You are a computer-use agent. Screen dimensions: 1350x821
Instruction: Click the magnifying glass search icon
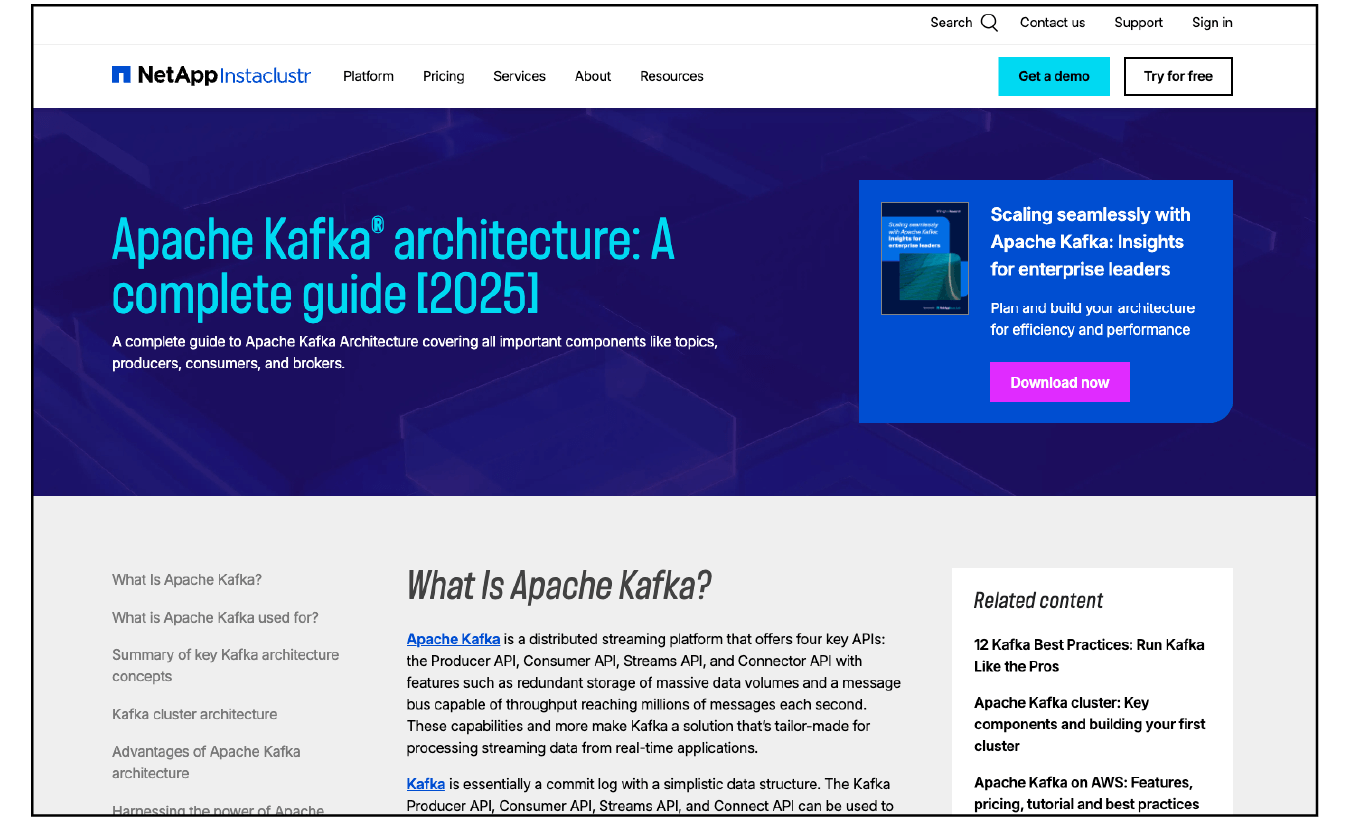tap(989, 21)
